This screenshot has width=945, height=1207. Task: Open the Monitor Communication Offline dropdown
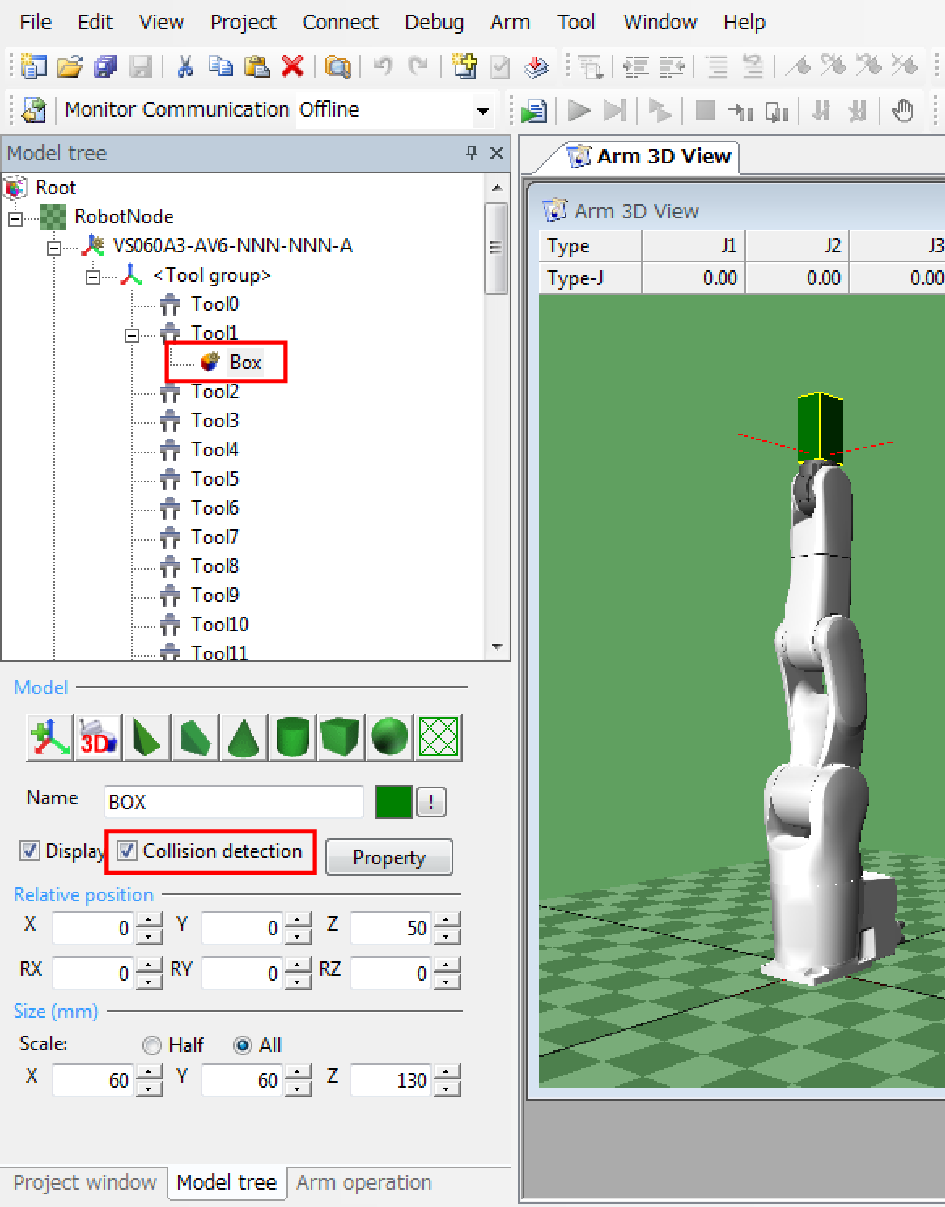[x=484, y=110]
